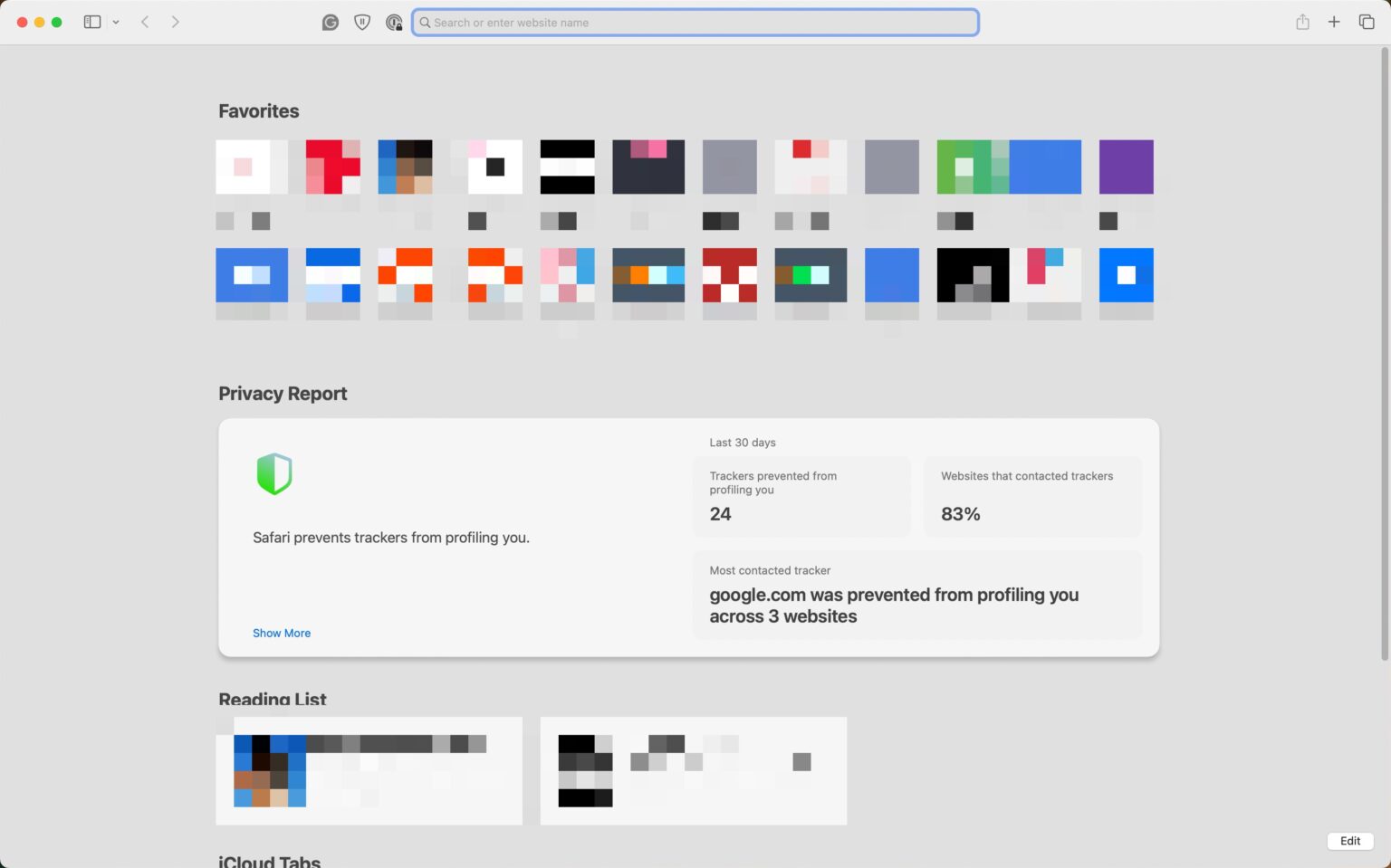Image resolution: width=1391 pixels, height=868 pixels.
Task: Click the forward navigation arrow
Action: click(x=176, y=22)
